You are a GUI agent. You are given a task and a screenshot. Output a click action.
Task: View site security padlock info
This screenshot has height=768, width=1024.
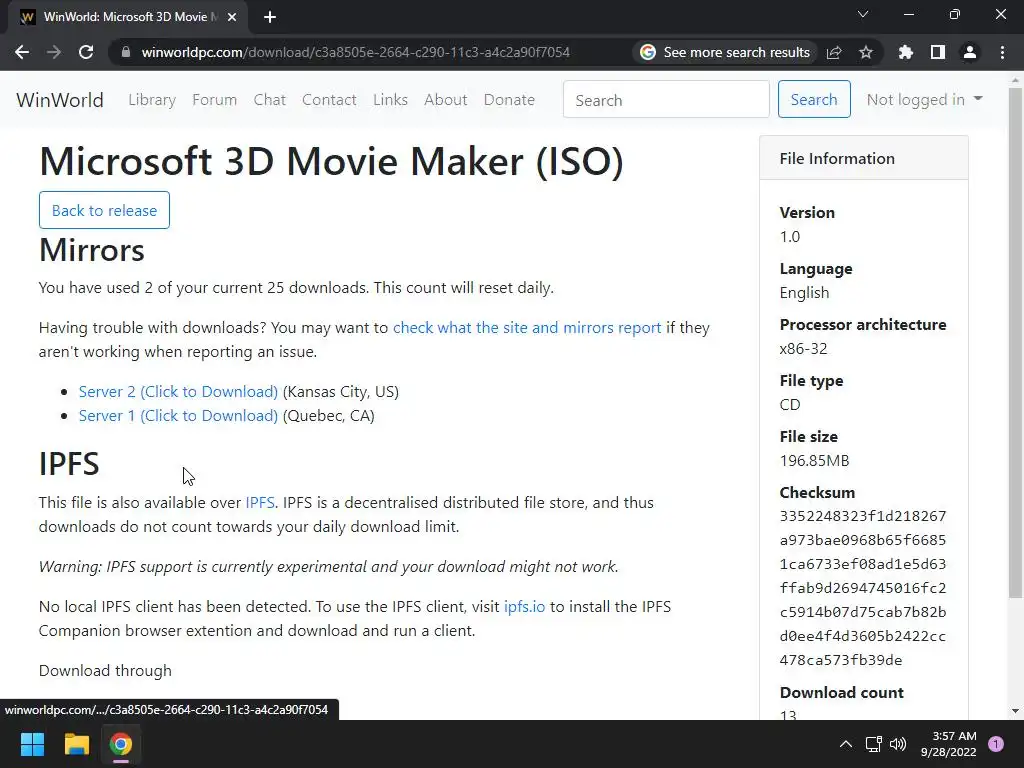(x=126, y=52)
